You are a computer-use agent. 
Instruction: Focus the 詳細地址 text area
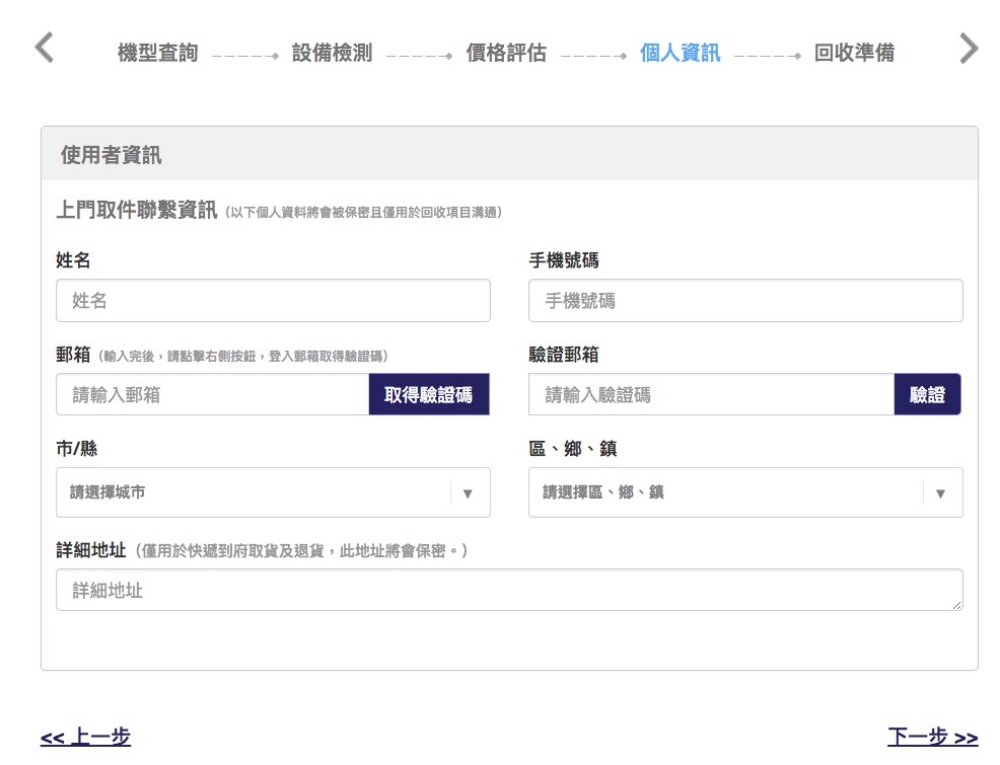(x=508, y=590)
